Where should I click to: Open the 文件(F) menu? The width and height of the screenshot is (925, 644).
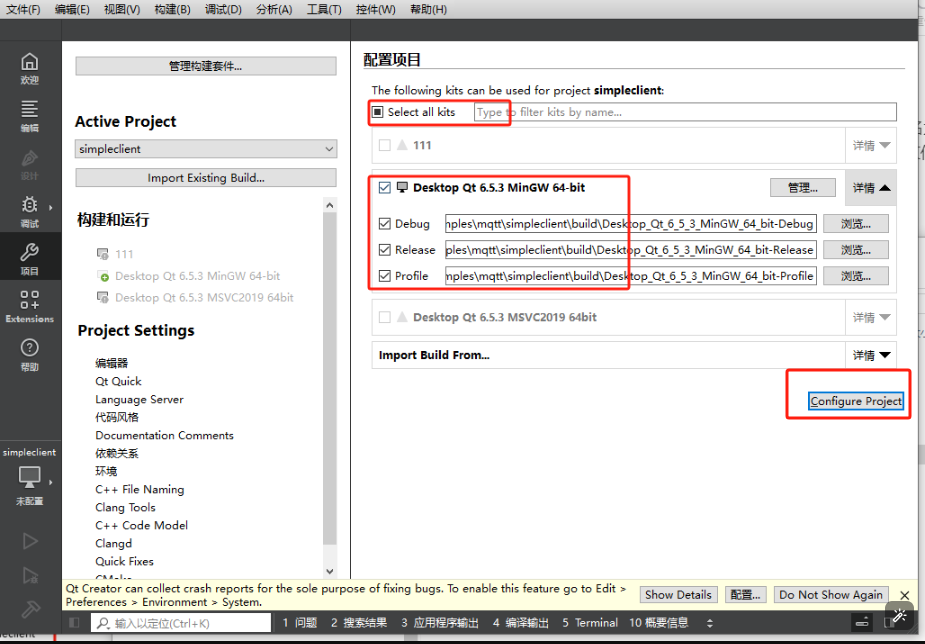coord(23,9)
